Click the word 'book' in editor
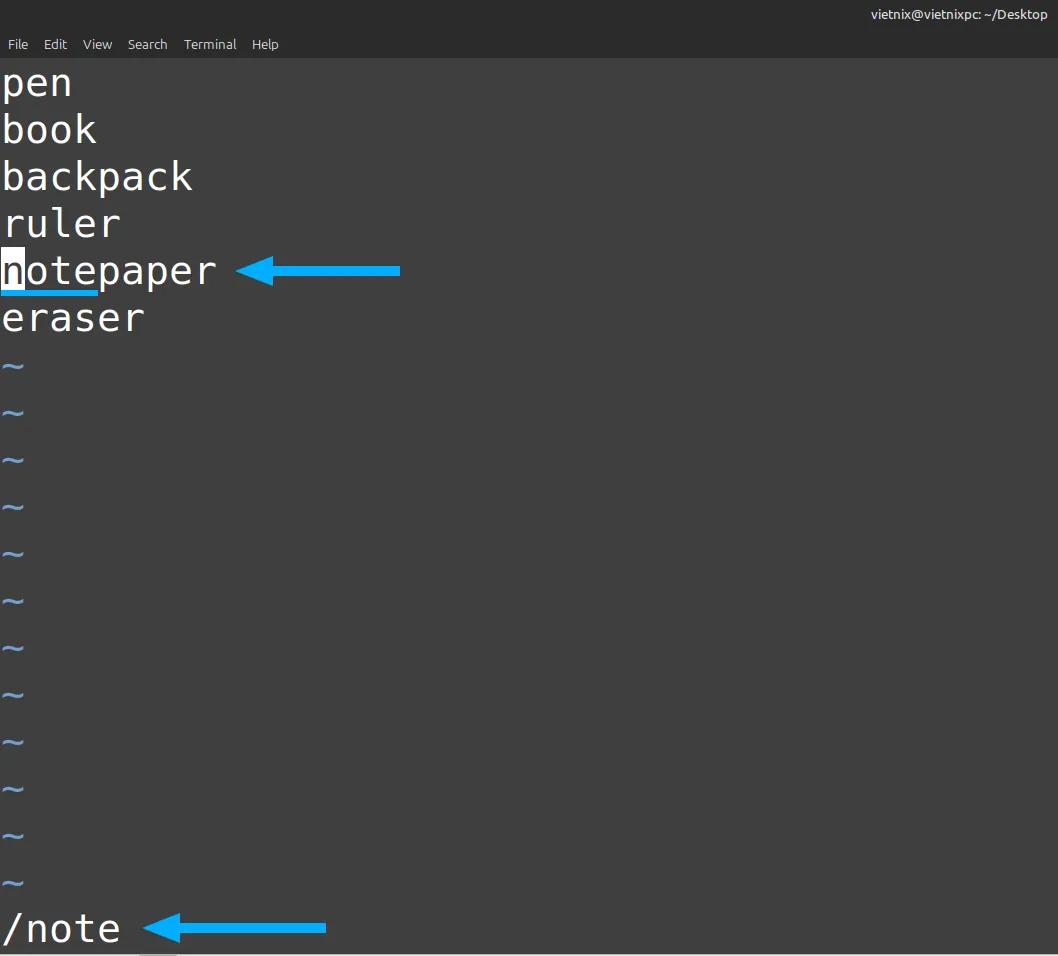 [x=49, y=130]
